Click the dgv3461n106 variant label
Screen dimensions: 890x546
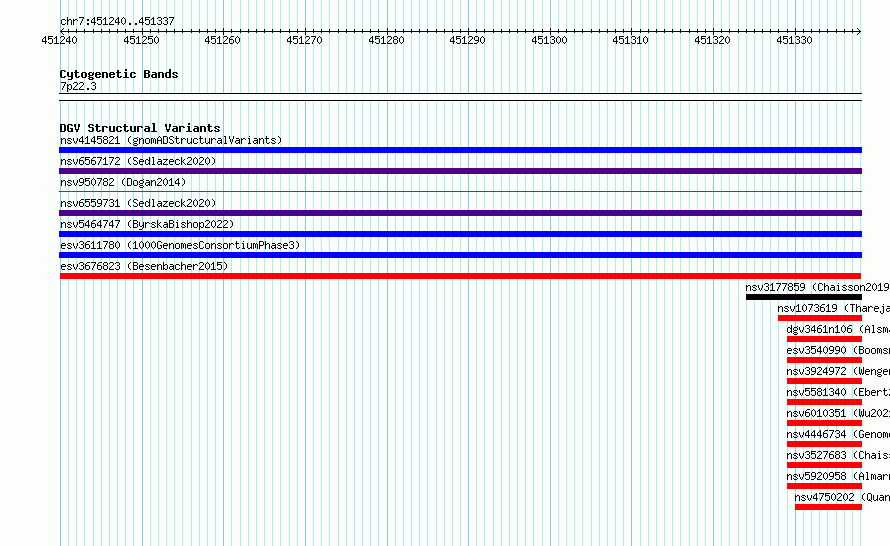pos(838,329)
